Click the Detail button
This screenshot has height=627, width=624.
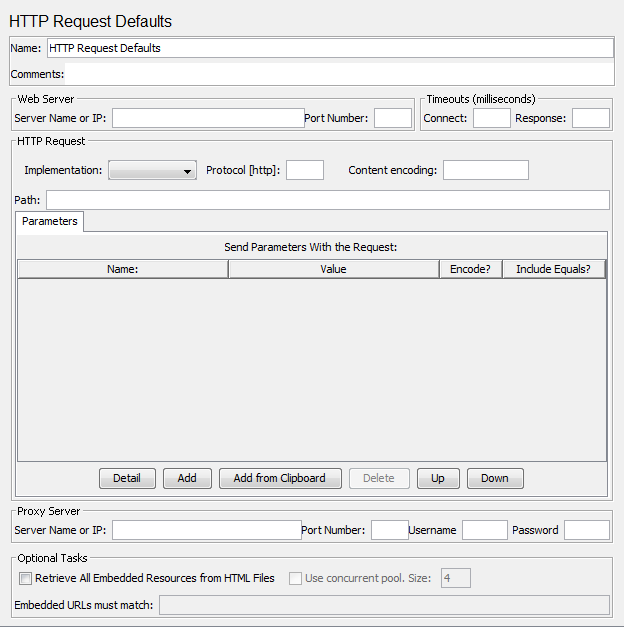click(x=127, y=478)
